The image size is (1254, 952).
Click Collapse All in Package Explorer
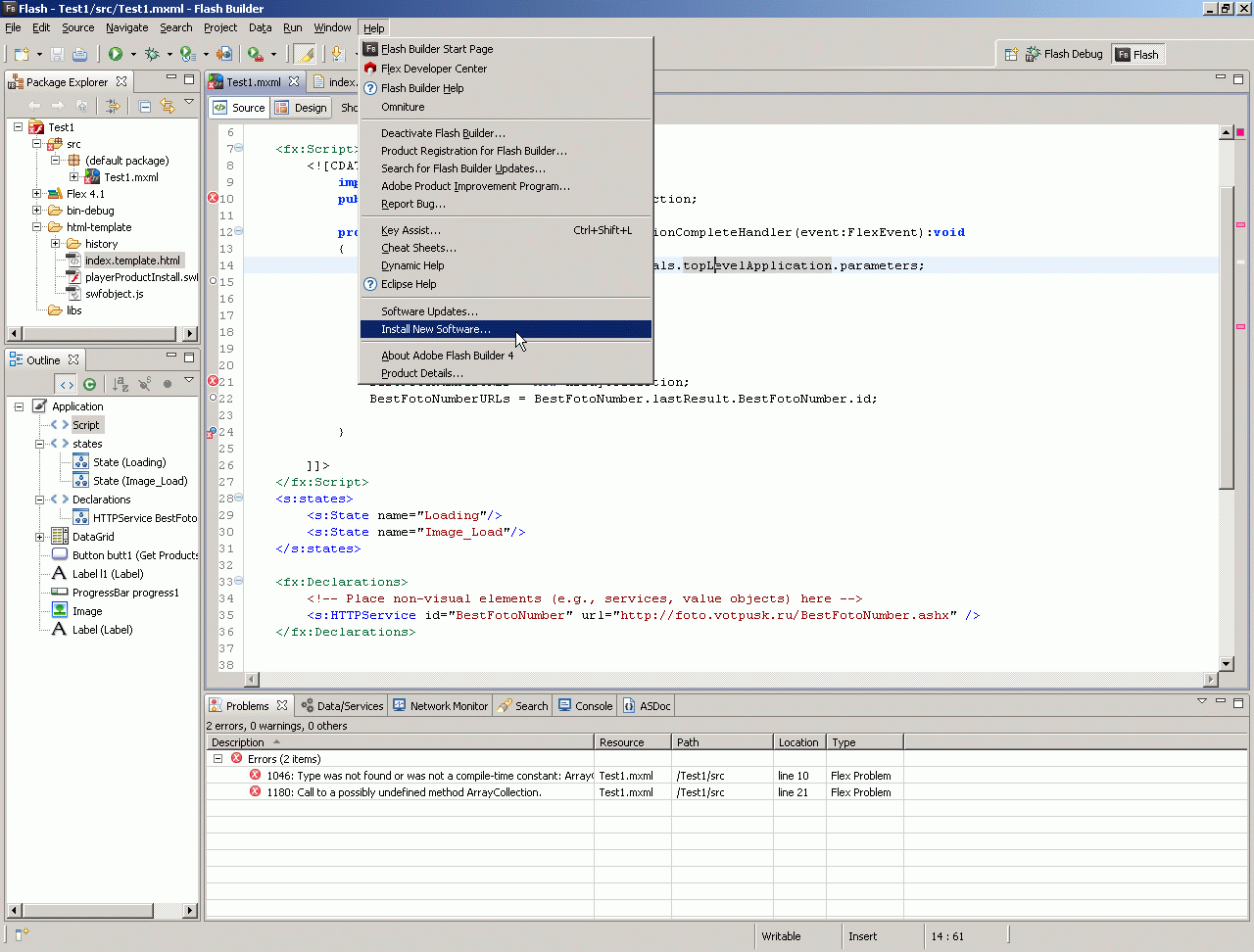(x=145, y=106)
